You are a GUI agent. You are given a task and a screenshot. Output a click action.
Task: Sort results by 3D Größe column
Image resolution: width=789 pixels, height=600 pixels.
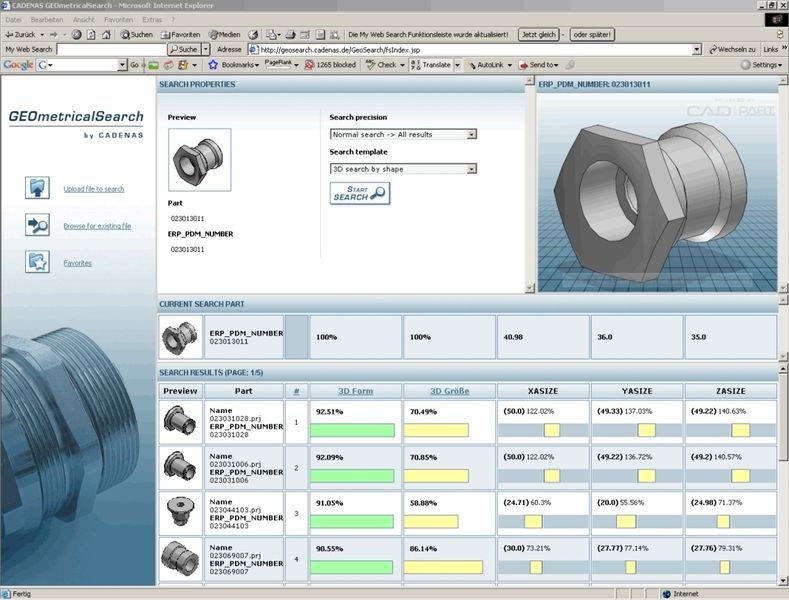(449, 391)
